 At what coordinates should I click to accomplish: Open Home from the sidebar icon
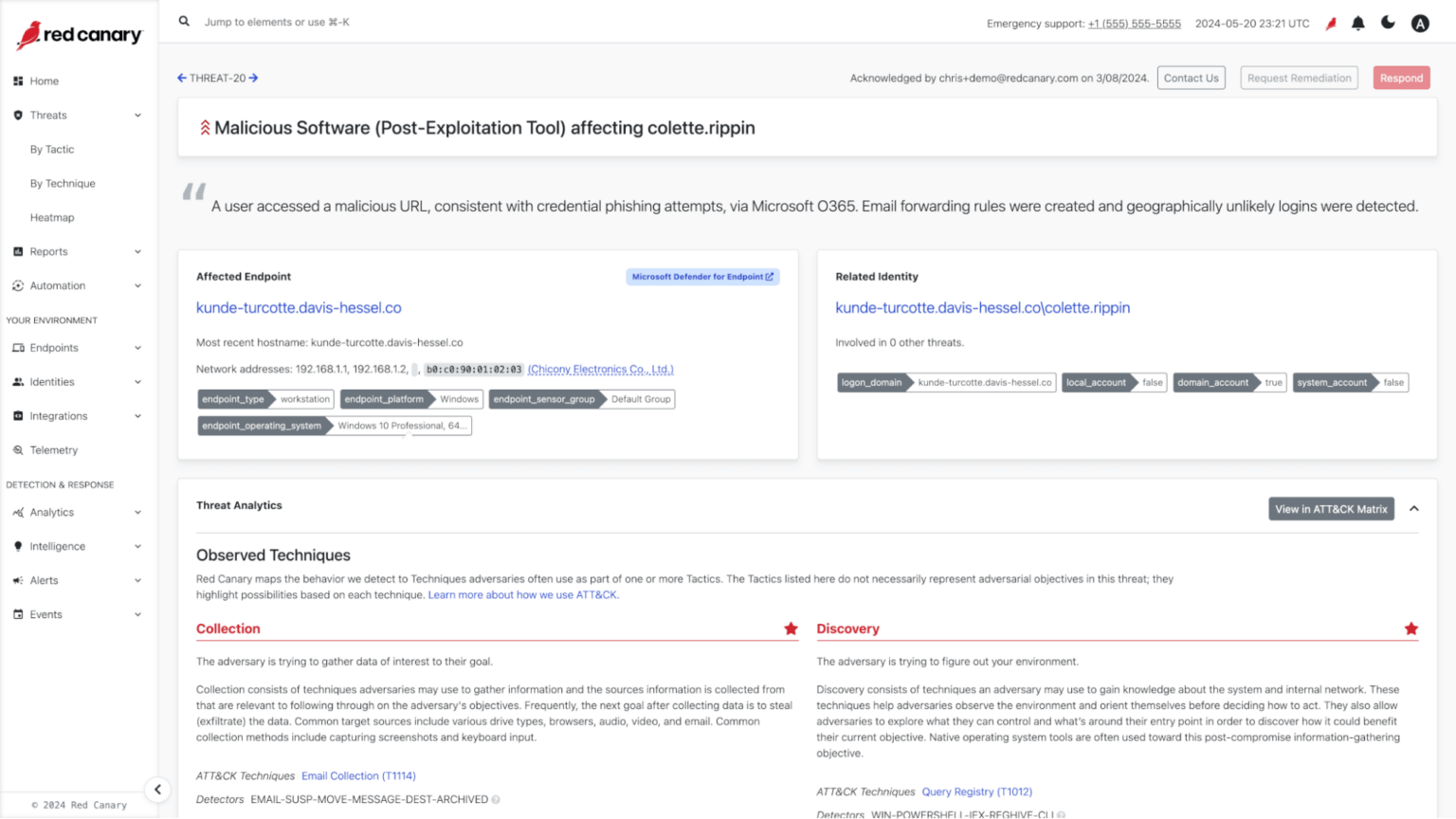pos(19,81)
